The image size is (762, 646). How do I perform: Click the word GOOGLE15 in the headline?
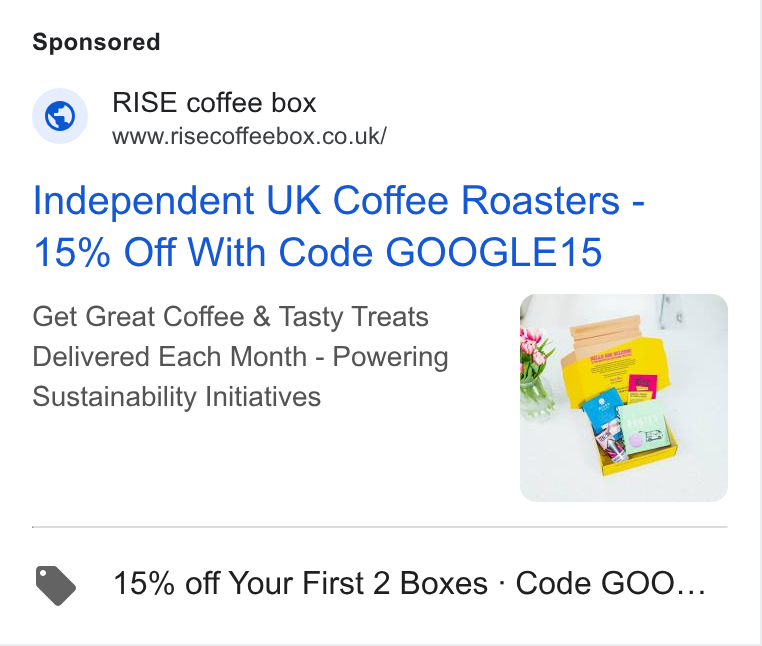pos(494,252)
